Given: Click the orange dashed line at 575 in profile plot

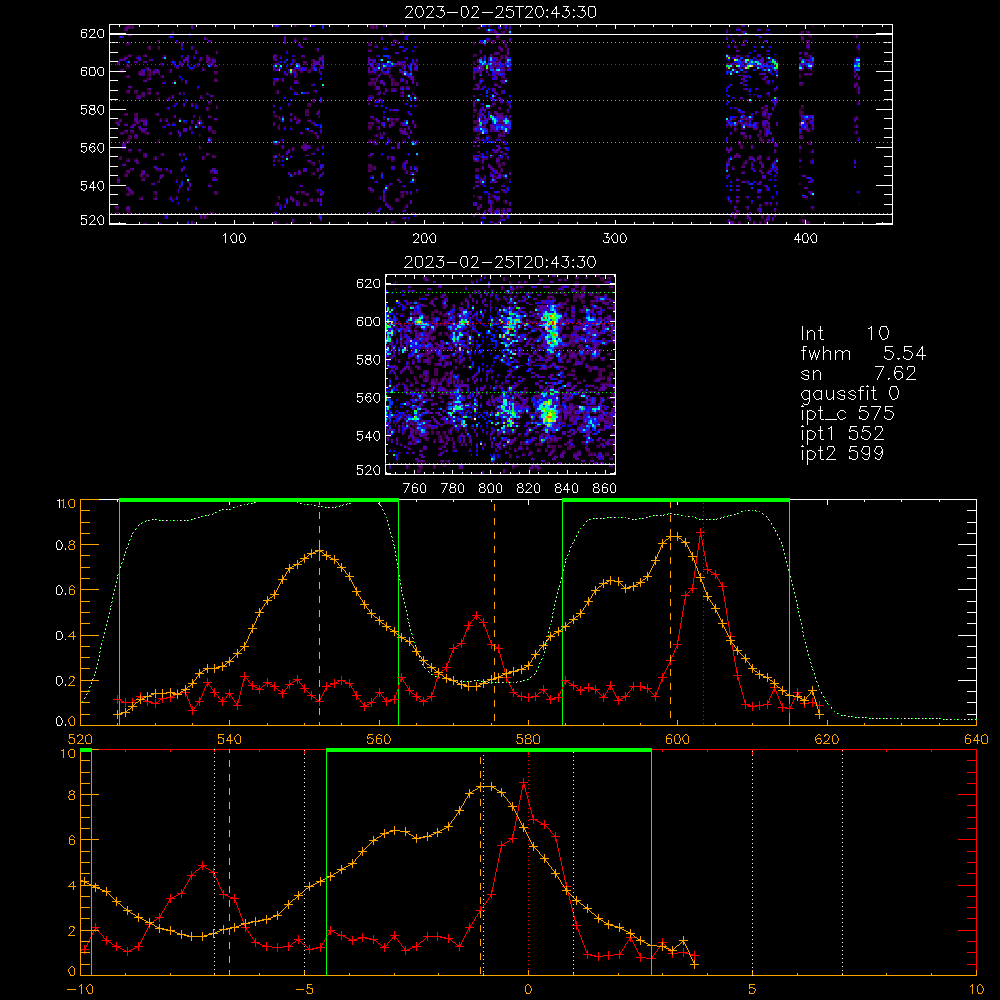Looking at the screenshot, I should (494, 612).
